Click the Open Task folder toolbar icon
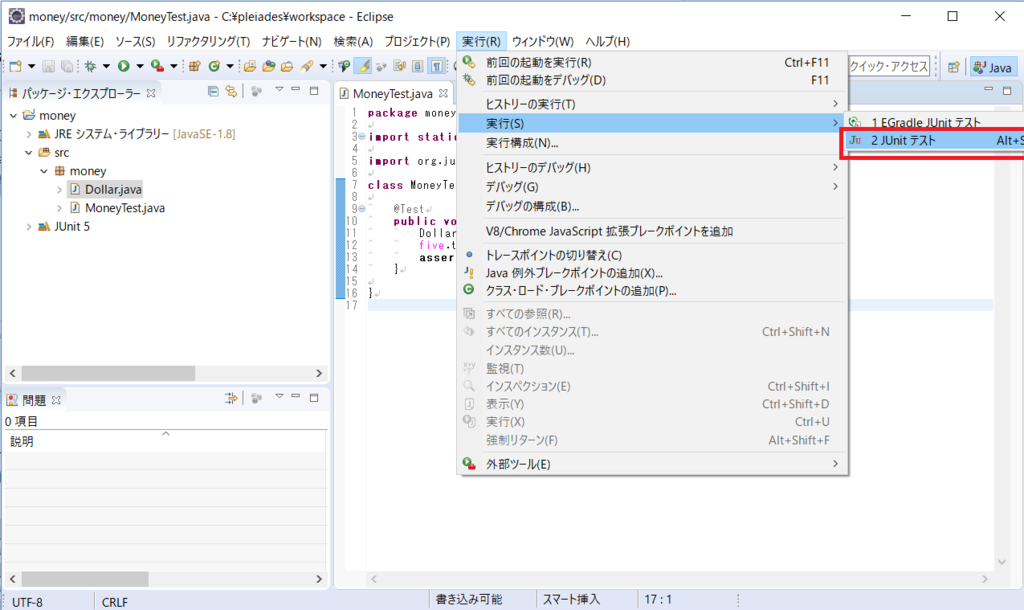Image resolution: width=1024 pixels, height=610 pixels. [x=268, y=66]
